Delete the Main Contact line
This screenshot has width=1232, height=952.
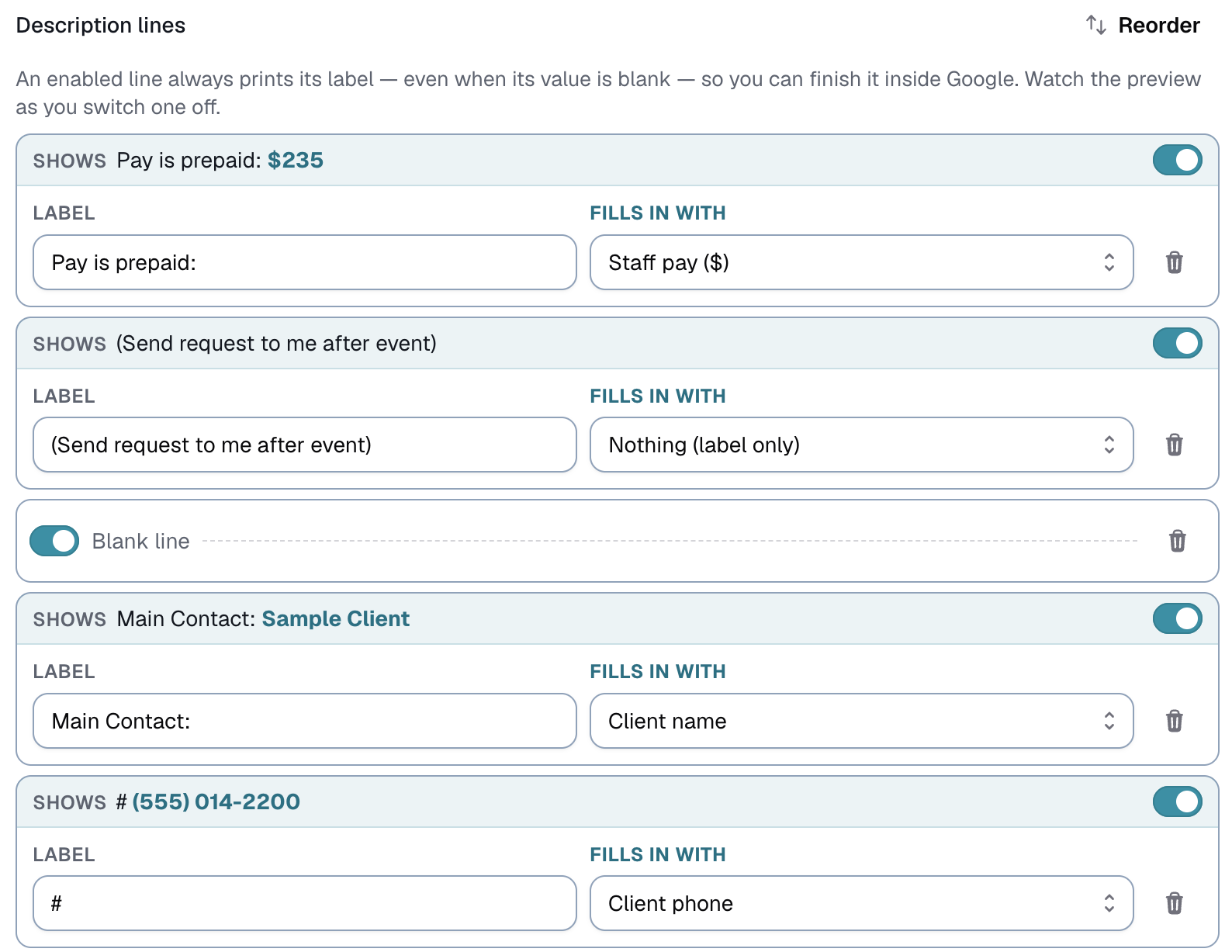pyautogui.click(x=1175, y=720)
